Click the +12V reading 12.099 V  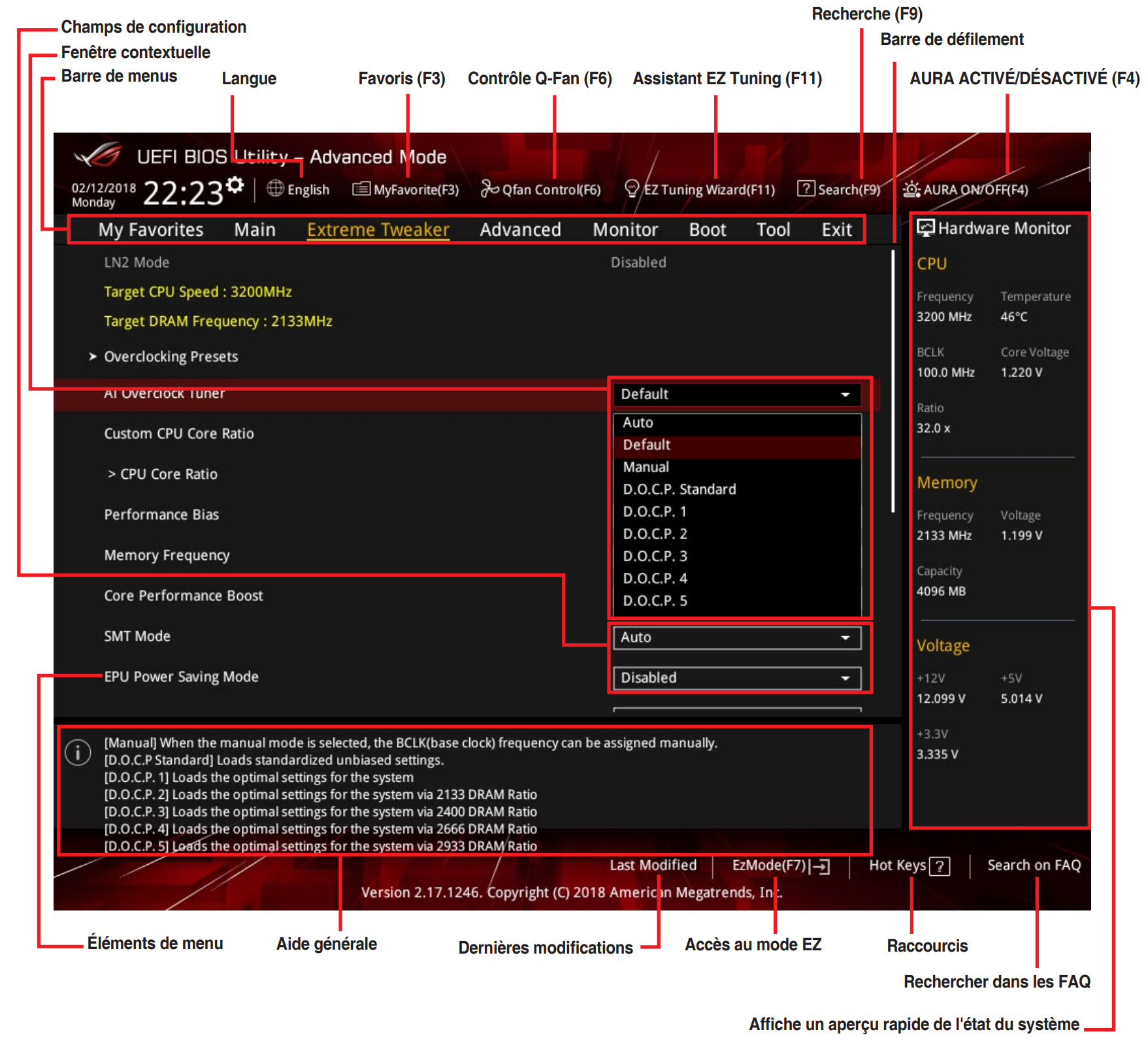point(941,698)
